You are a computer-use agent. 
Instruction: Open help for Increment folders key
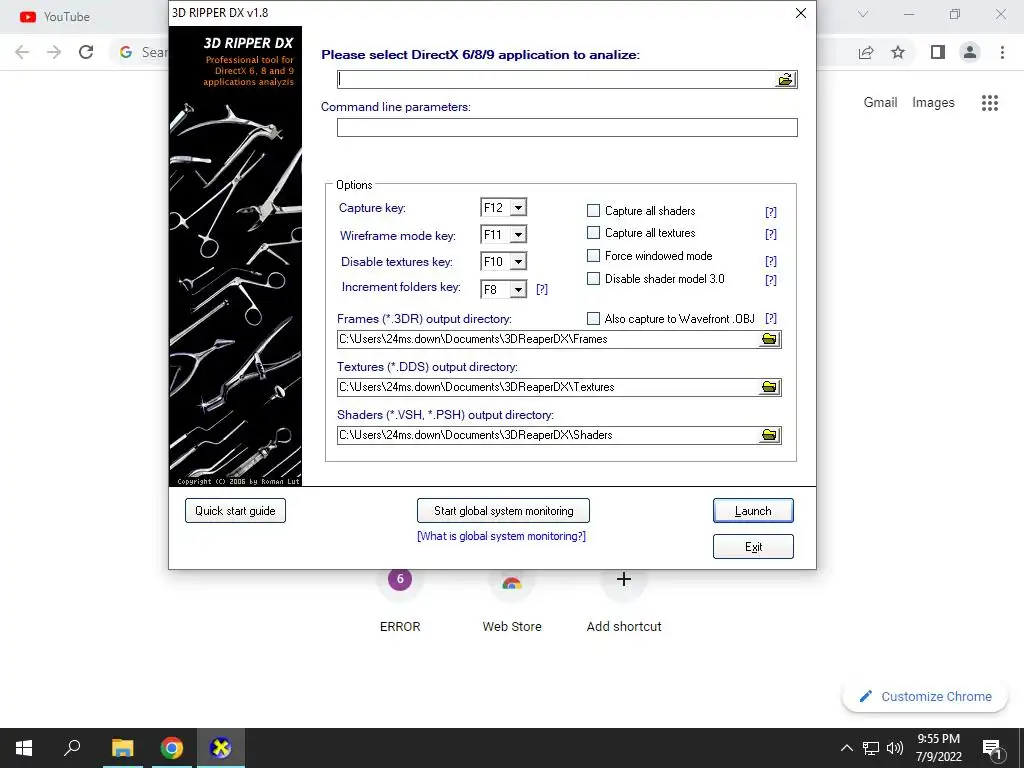click(x=541, y=289)
